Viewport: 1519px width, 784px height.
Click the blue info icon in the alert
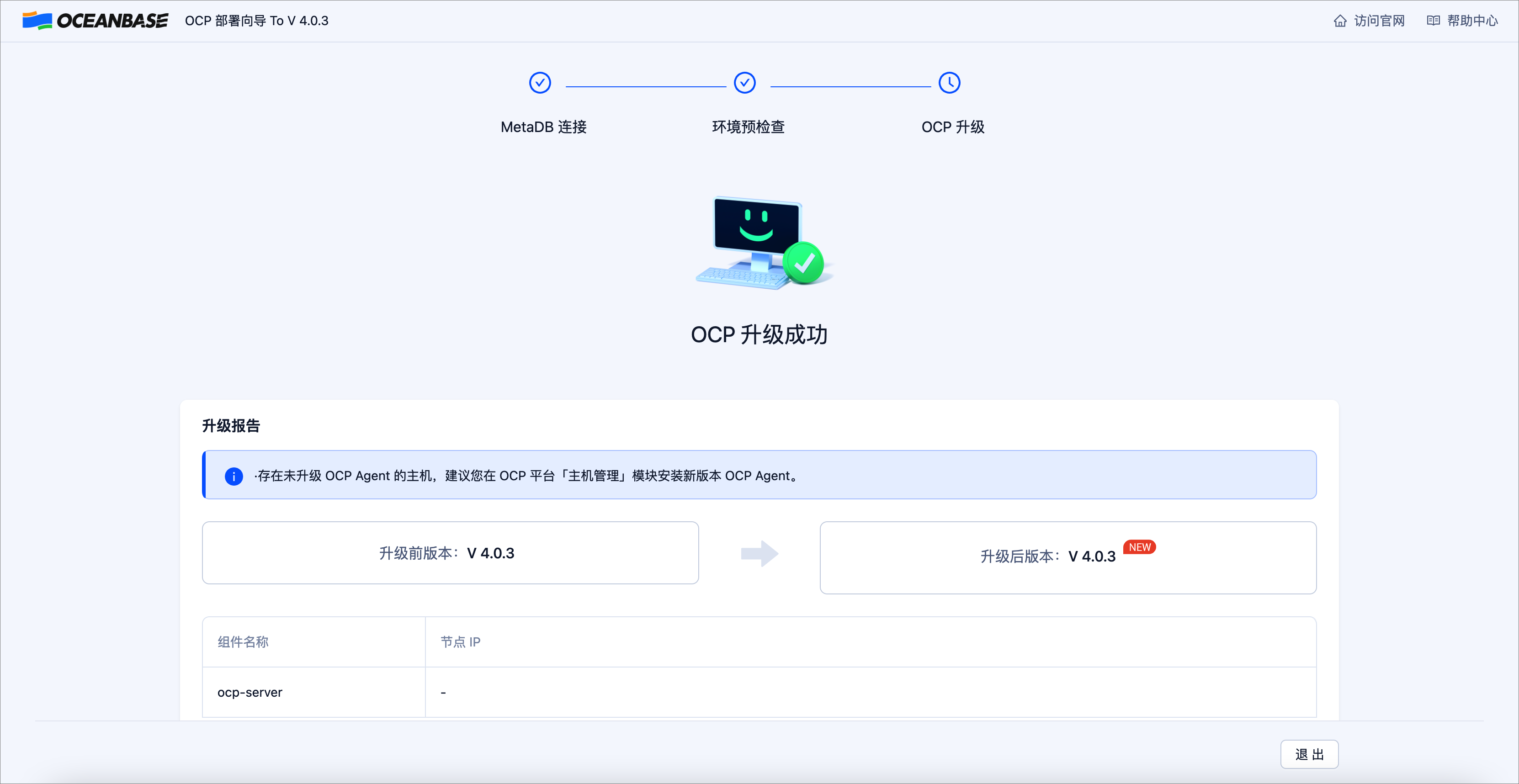(234, 476)
